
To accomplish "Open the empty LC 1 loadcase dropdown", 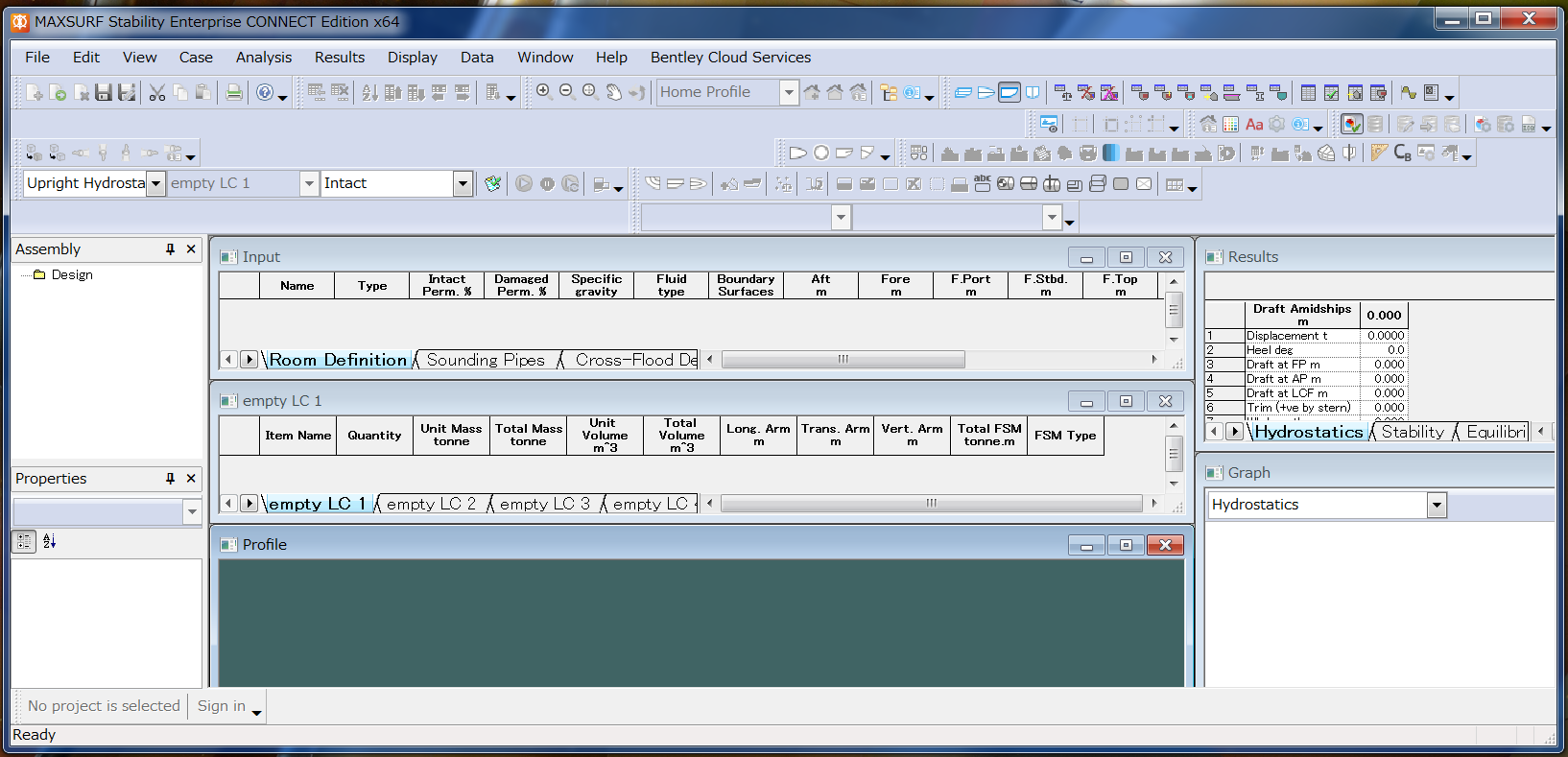I will pyautogui.click(x=309, y=183).
